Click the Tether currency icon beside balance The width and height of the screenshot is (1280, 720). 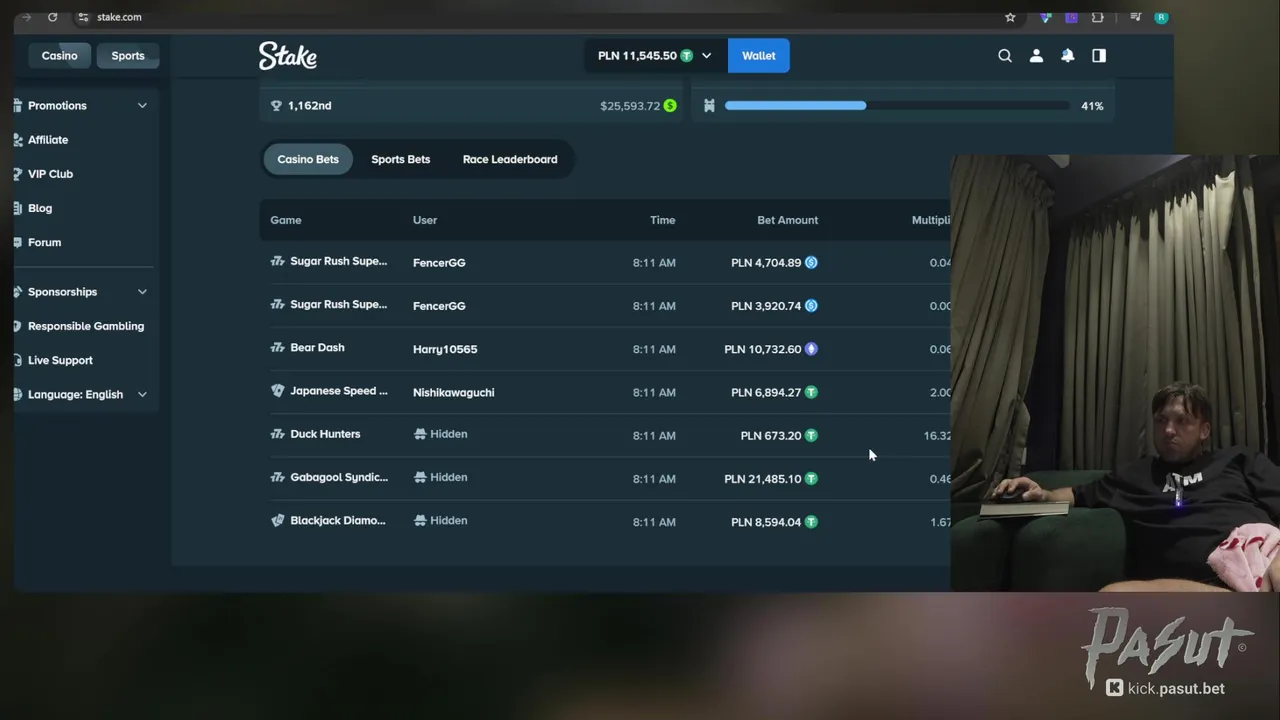click(687, 56)
